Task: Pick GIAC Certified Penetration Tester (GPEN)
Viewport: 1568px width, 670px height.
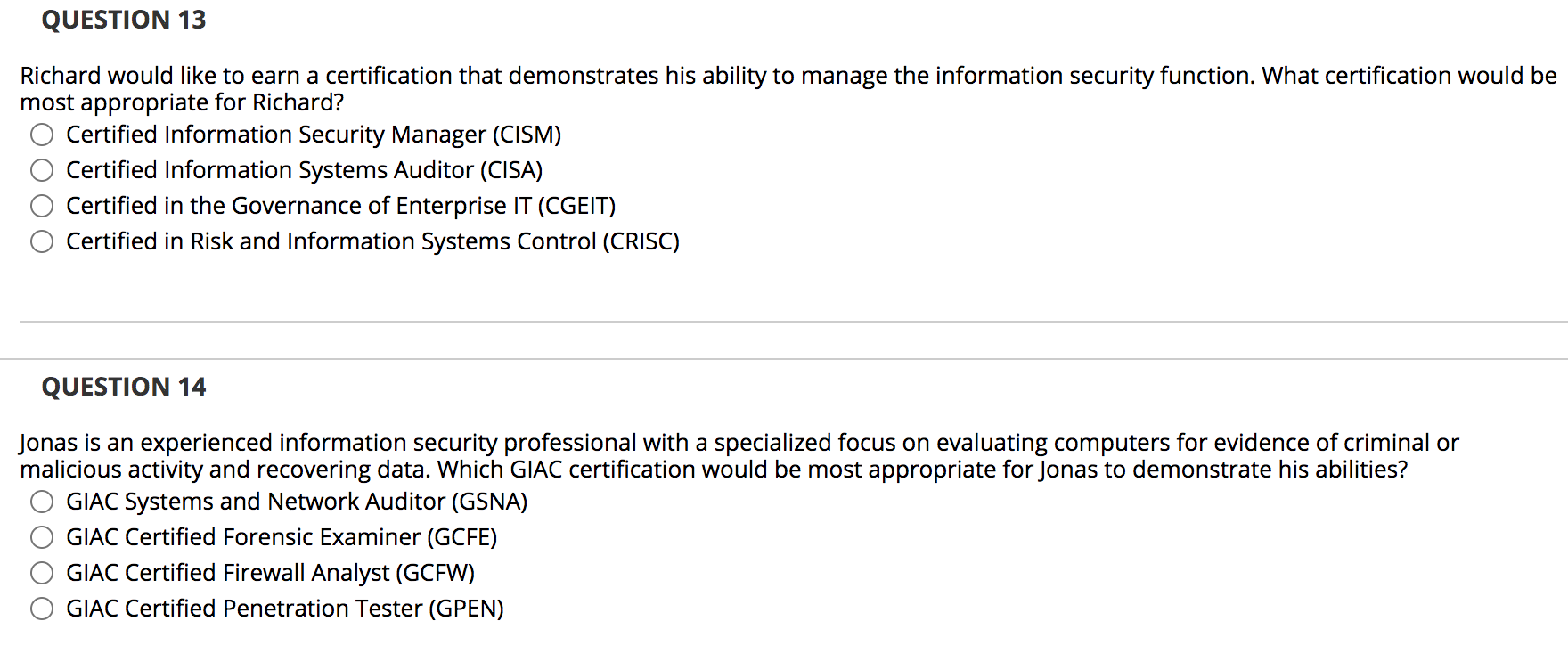Action: tap(42, 609)
